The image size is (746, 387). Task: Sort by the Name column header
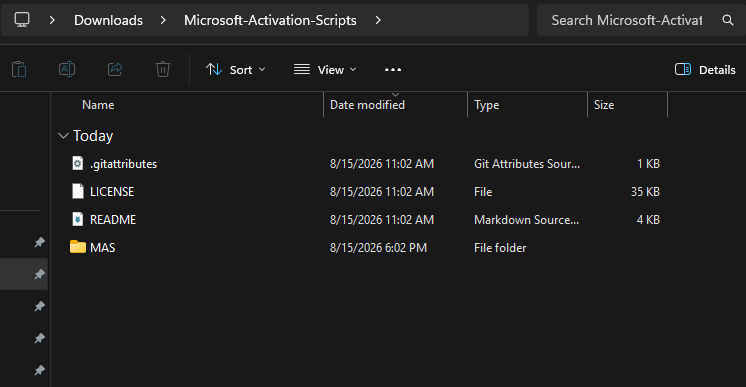click(x=98, y=105)
